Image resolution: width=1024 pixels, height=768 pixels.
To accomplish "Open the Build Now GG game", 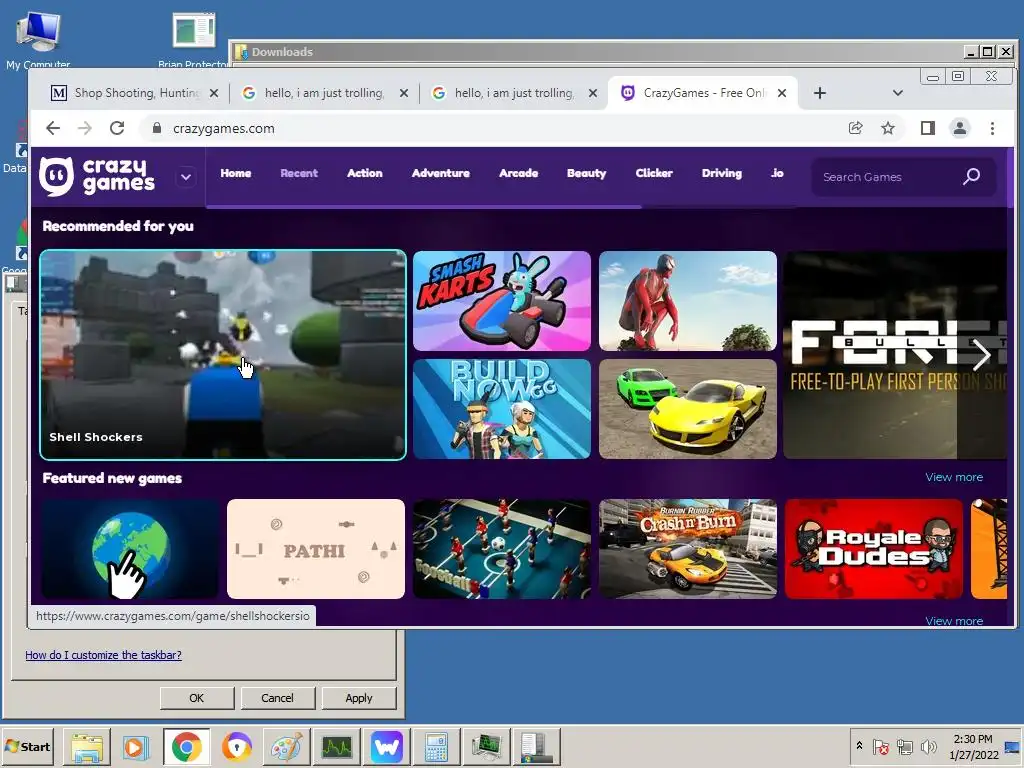I will 502,409.
